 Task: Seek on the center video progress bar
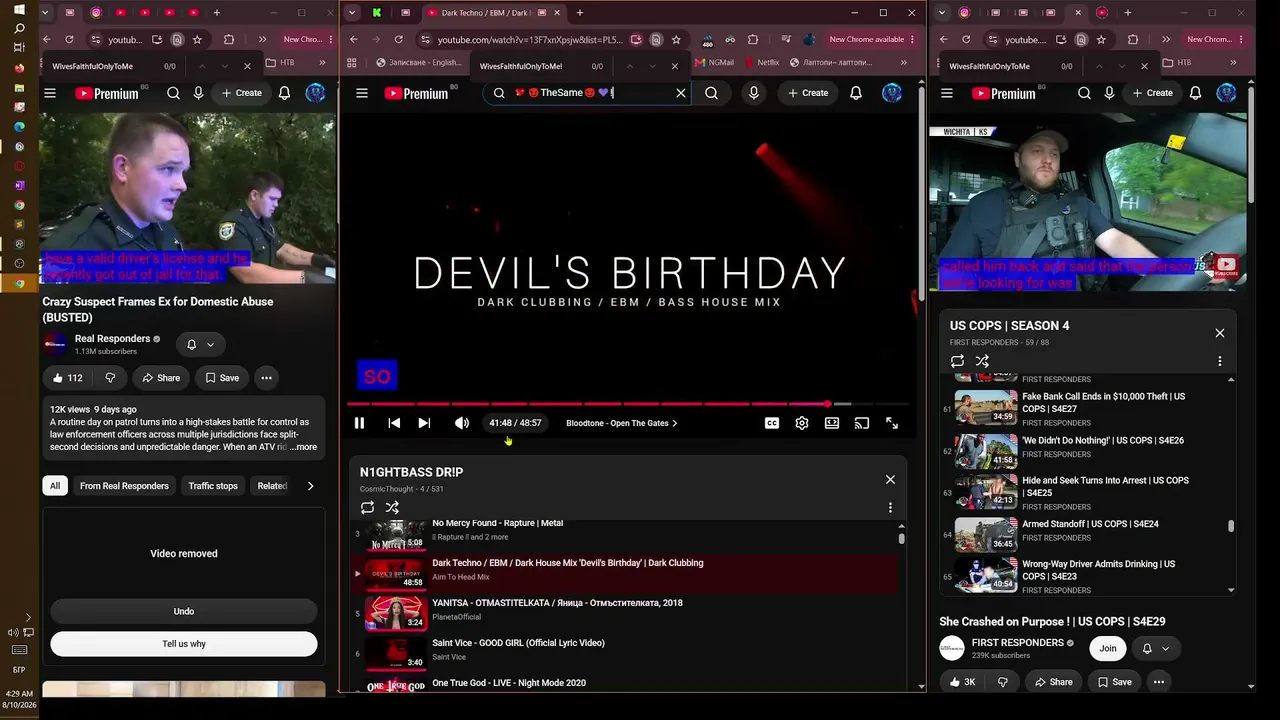628,404
